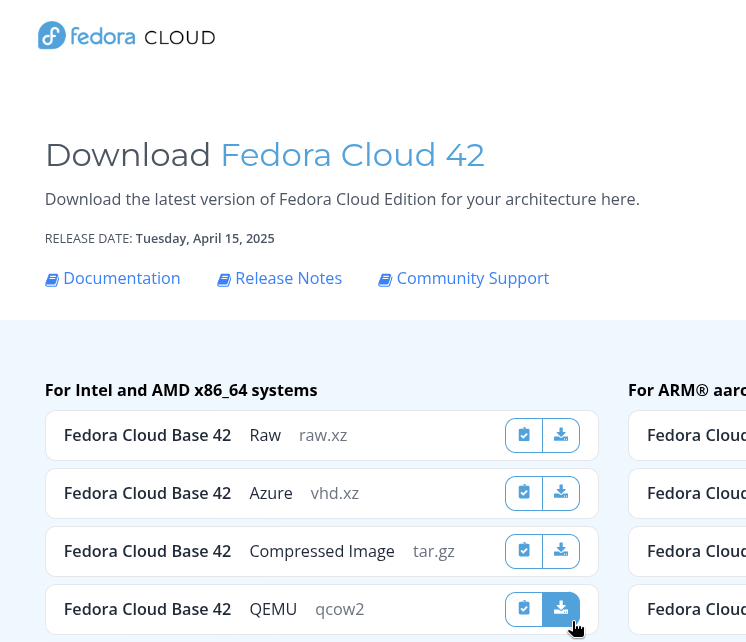Click the 'raw.xz' format label
The height and width of the screenshot is (642, 746).
(x=323, y=435)
